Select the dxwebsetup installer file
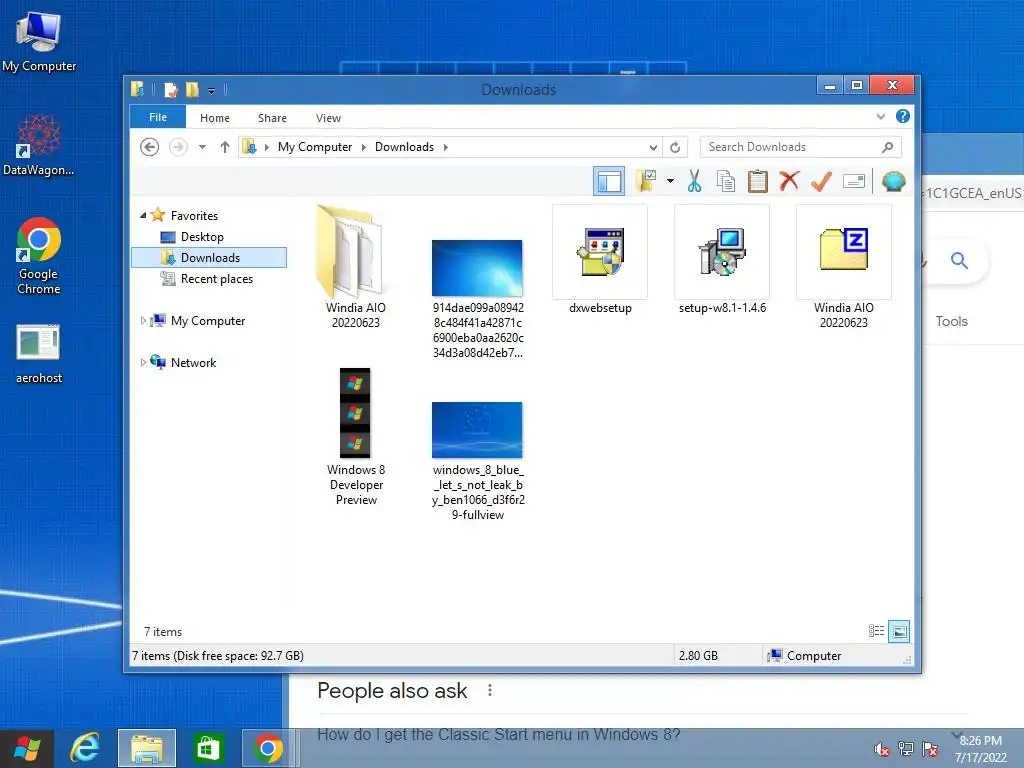1024x768 pixels. pyautogui.click(x=600, y=260)
